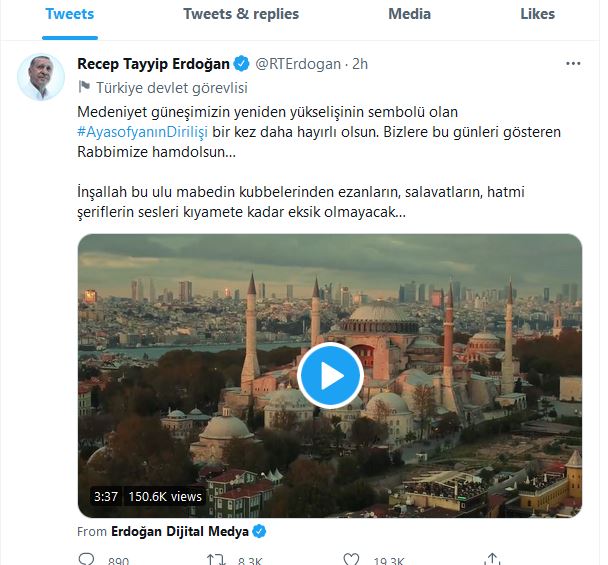Open the tweet's more options menu
Screen dimensions: 608x565
click(573, 64)
